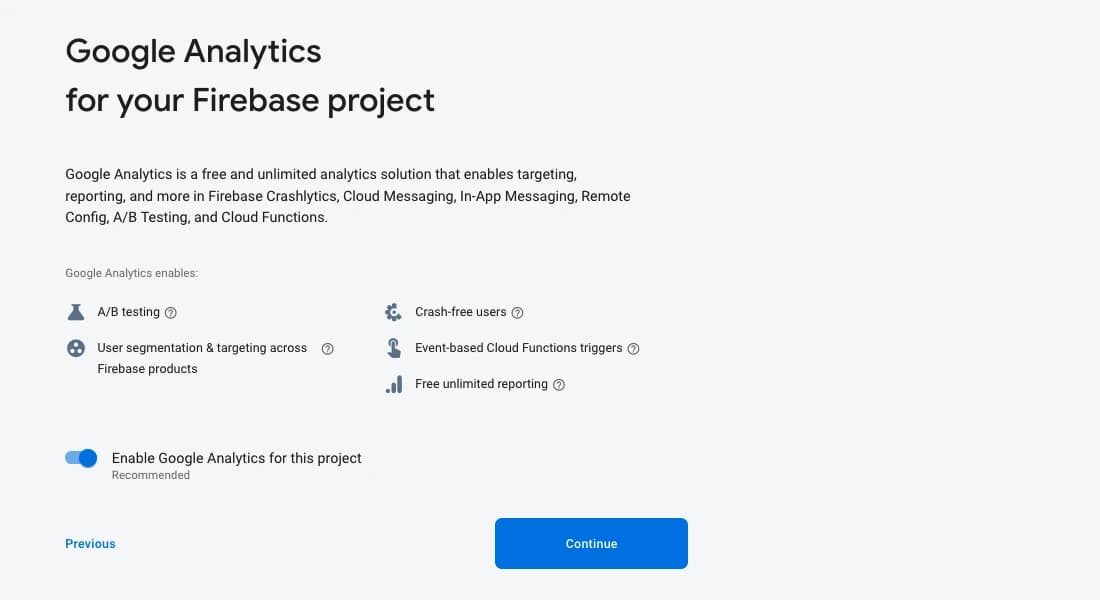Click 'for your Firebase project' heading line
This screenshot has width=1100, height=600.
click(250, 100)
